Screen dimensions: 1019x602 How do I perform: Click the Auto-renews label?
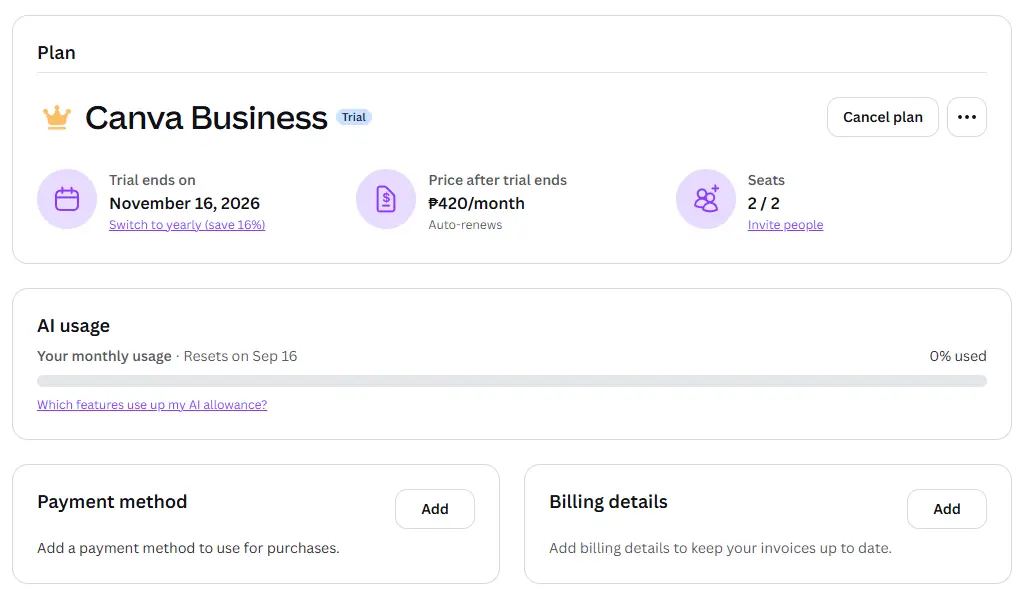465,225
